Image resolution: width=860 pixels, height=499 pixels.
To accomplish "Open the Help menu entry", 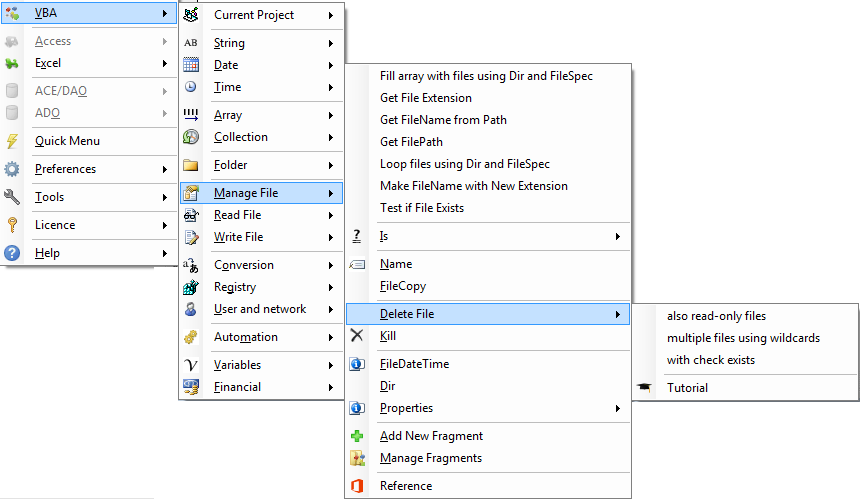I will (89, 253).
